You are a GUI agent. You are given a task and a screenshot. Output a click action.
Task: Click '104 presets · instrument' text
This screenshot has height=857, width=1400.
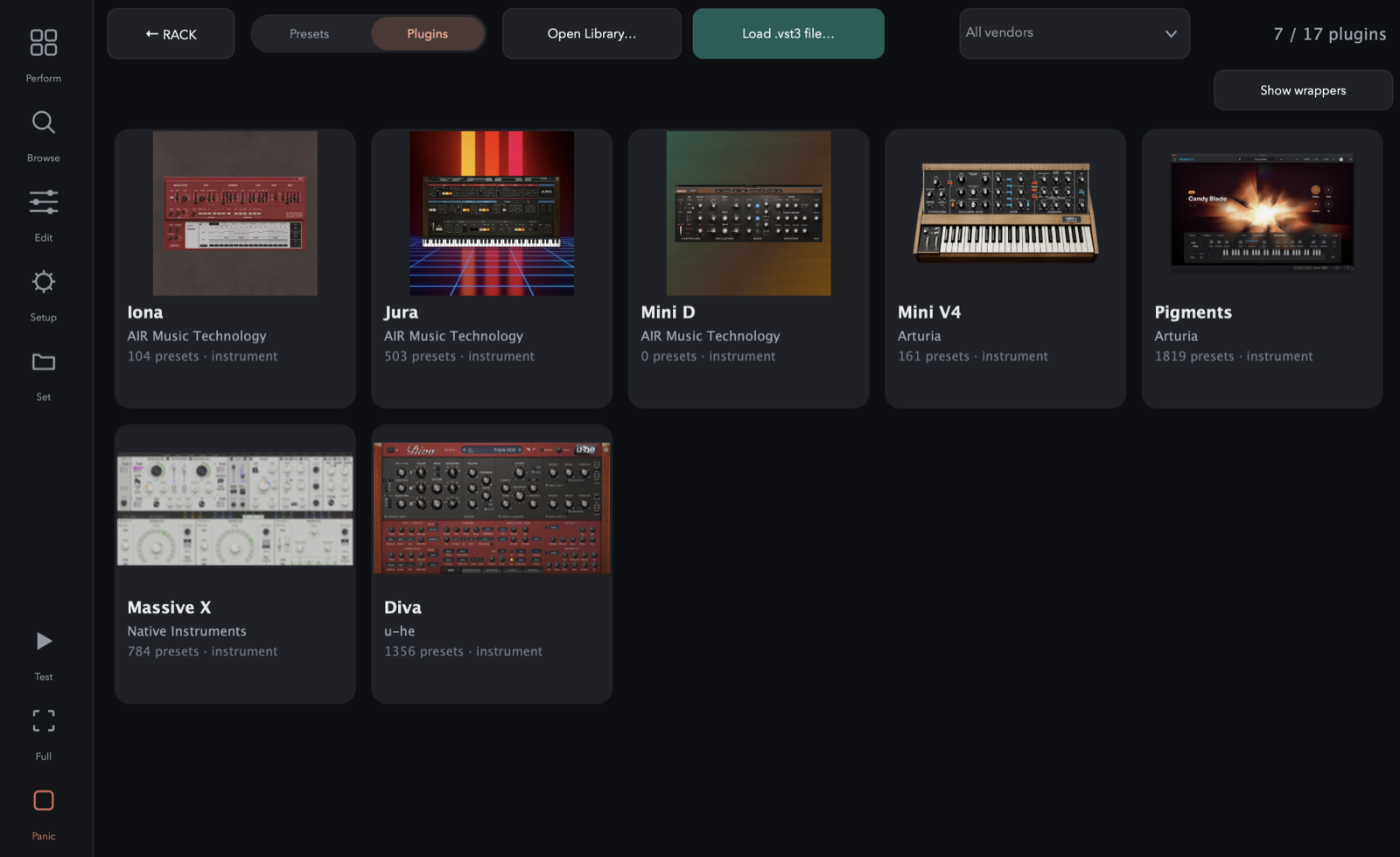[202, 356]
